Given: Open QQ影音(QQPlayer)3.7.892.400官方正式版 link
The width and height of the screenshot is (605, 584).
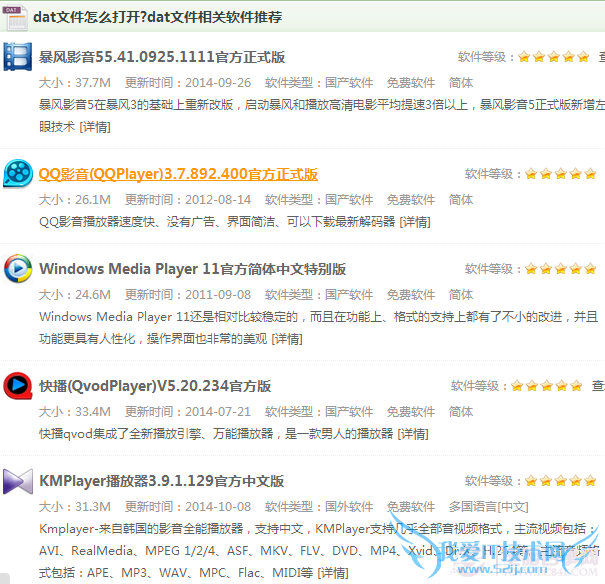Looking at the screenshot, I should click(178, 174).
